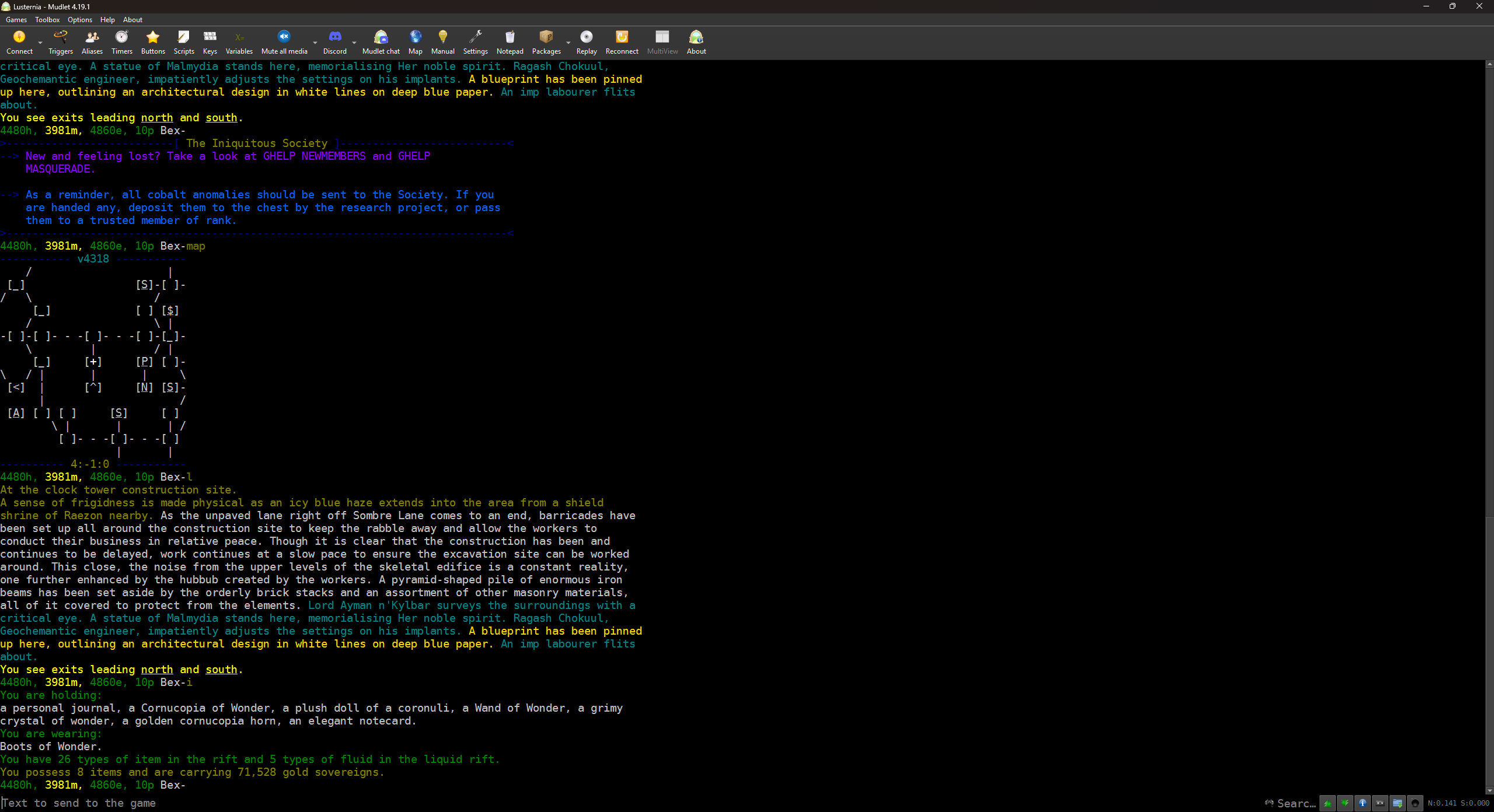Screen dimensions: 1494x812
Task: Open the Triggers editor
Action: [x=61, y=42]
